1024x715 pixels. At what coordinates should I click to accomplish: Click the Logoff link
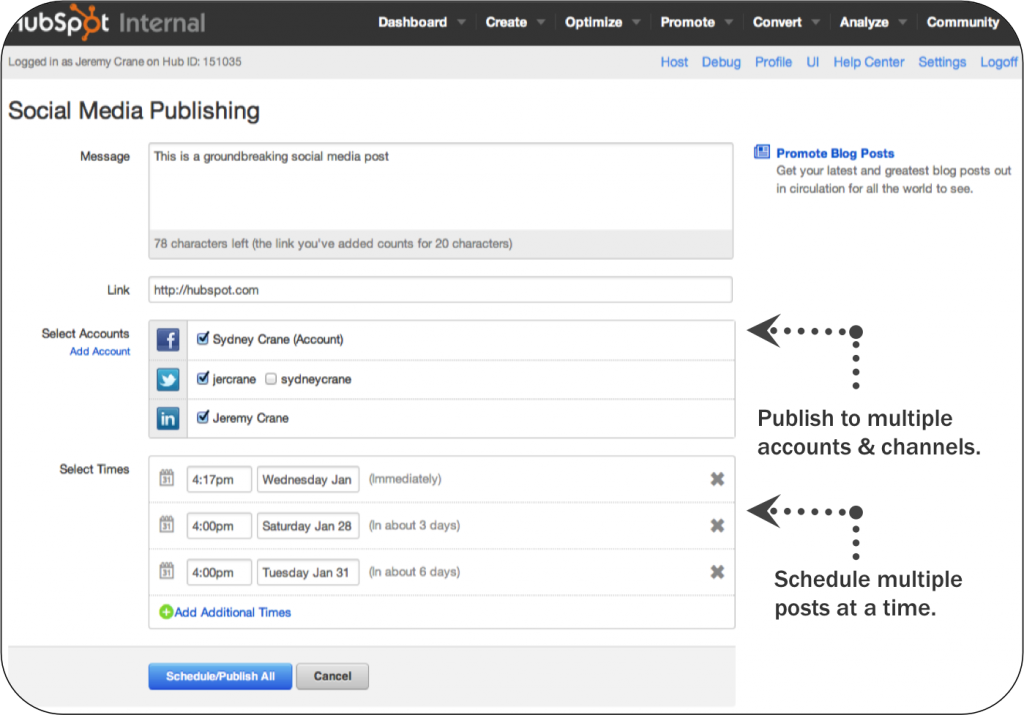coord(999,62)
